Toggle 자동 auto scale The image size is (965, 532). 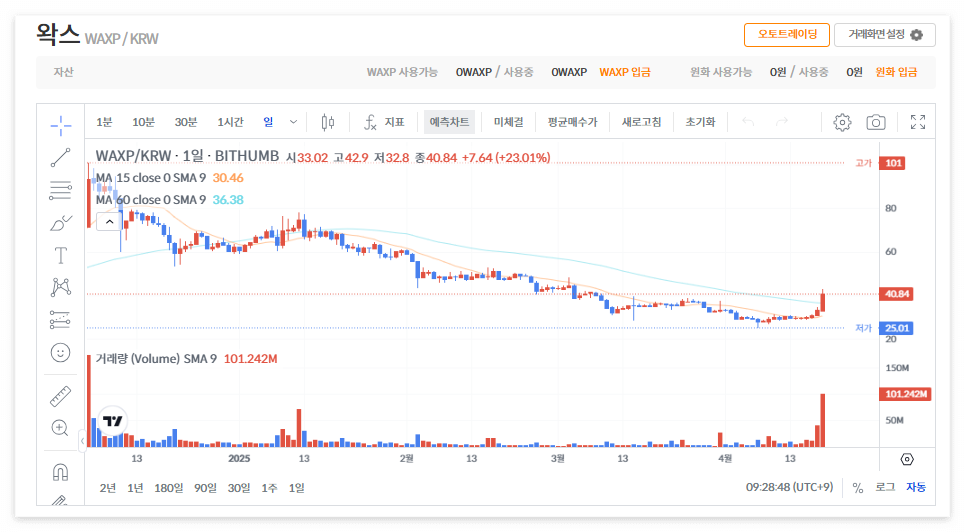click(x=916, y=487)
